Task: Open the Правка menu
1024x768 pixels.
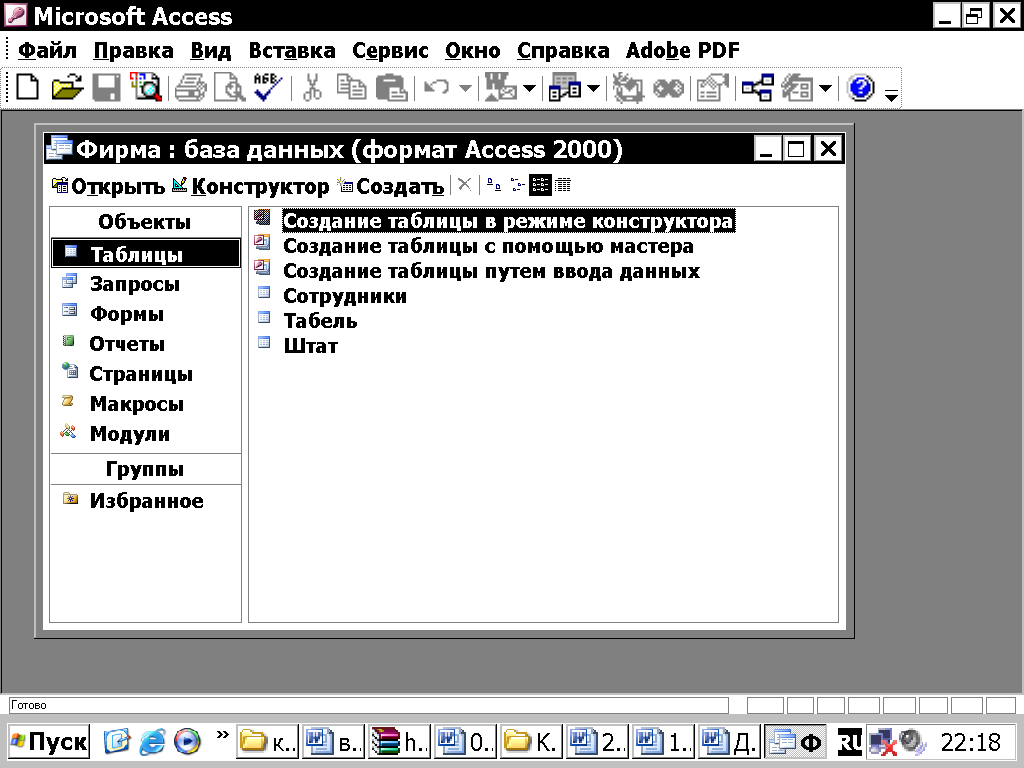Action: pyautogui.click(x=133, y=50)
